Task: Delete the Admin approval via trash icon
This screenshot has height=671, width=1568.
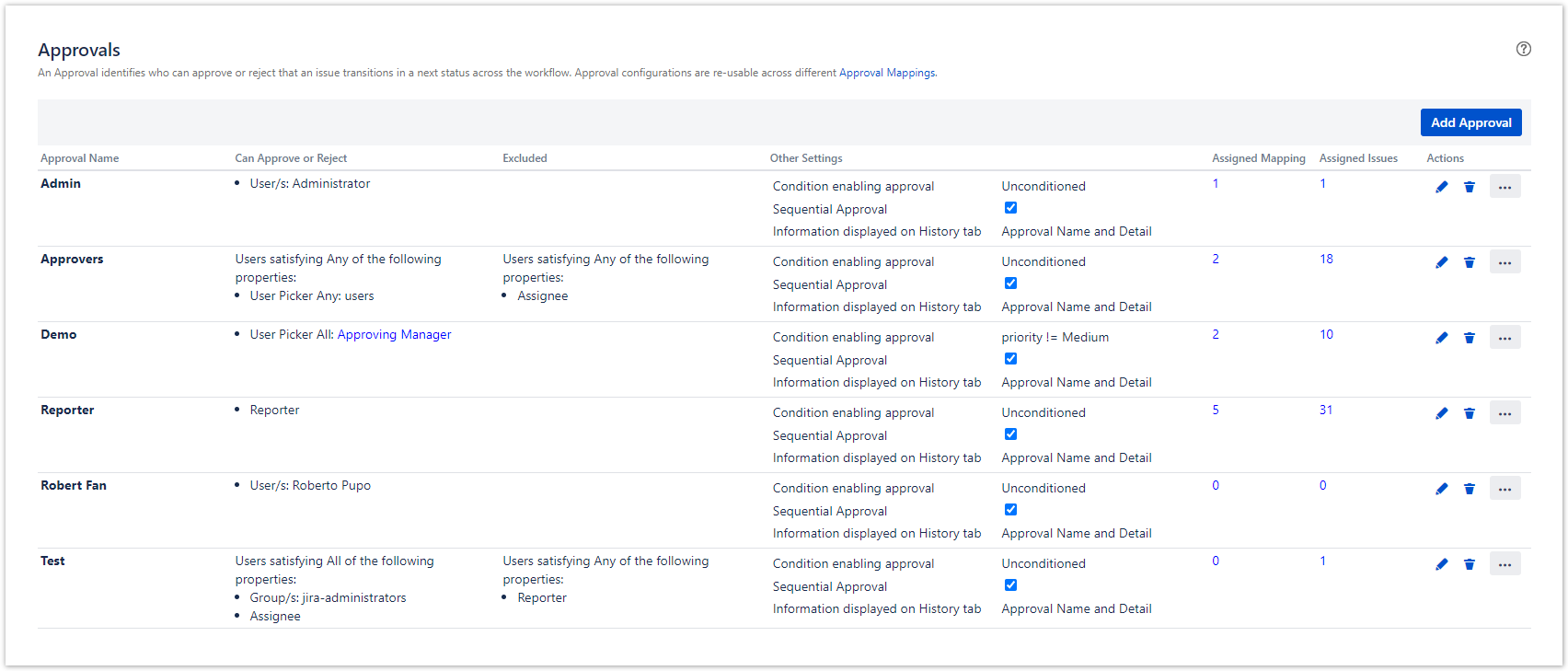Action: (1469, 187)
